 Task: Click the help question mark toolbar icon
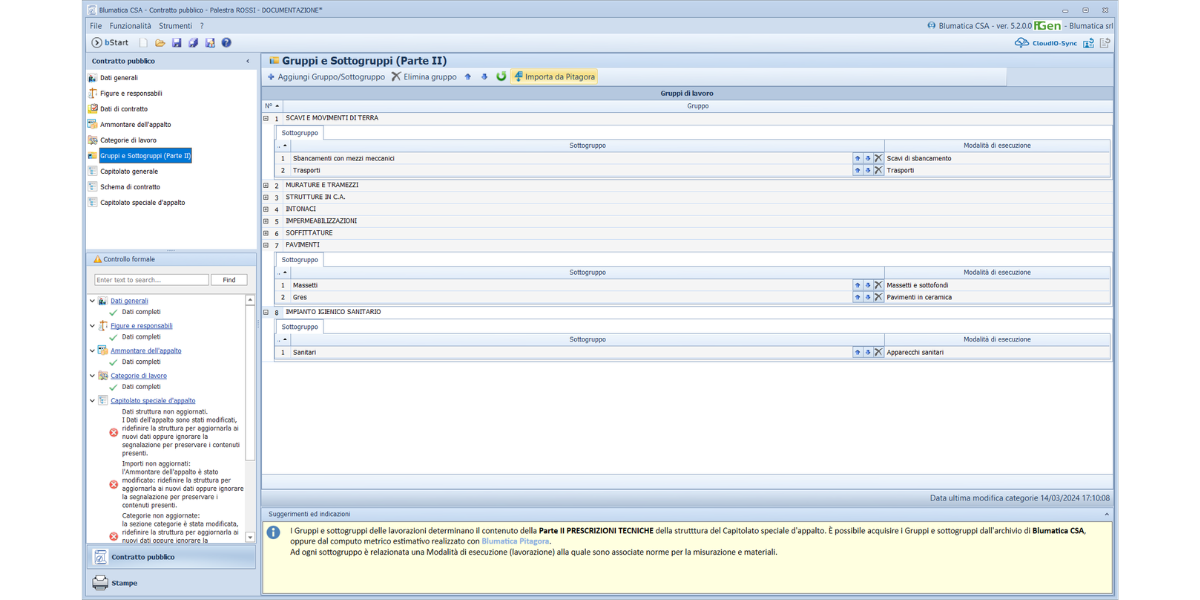click(227, 43)
